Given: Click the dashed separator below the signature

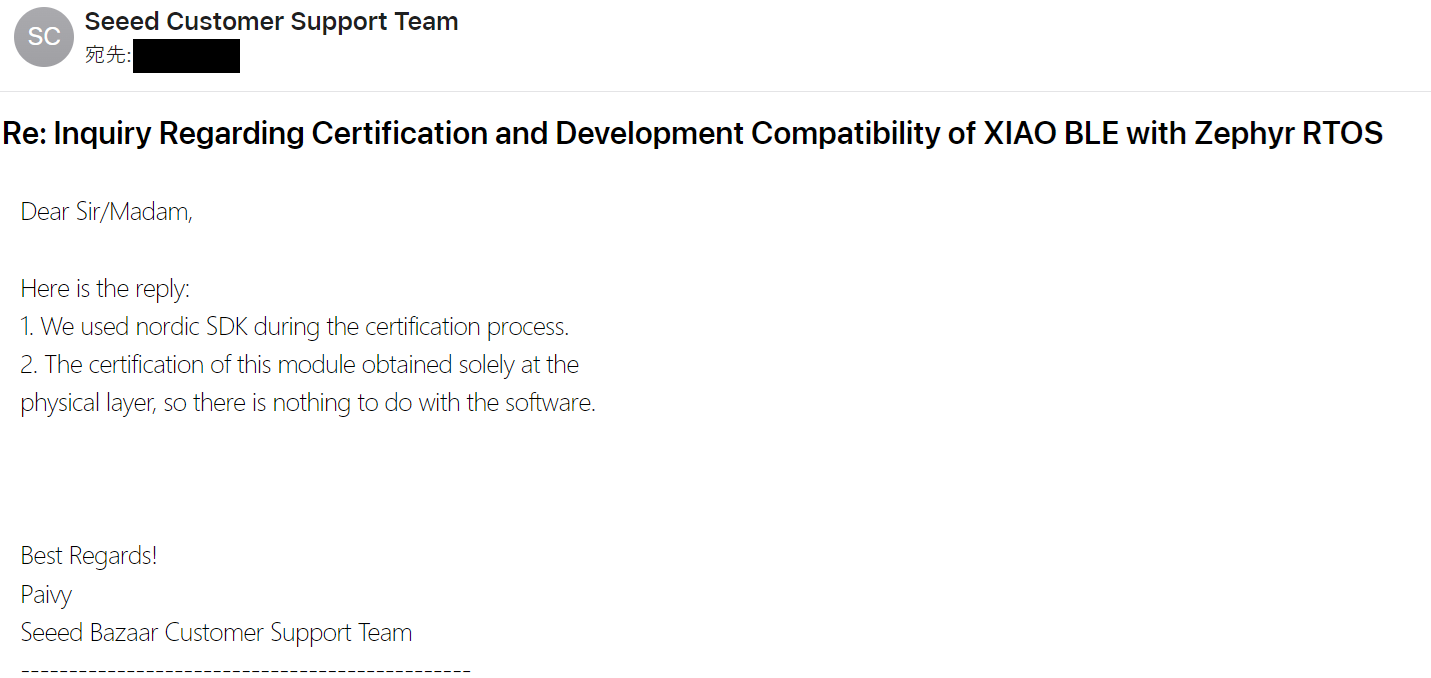Looking at the screenshot, I should [x=245, y=669].
